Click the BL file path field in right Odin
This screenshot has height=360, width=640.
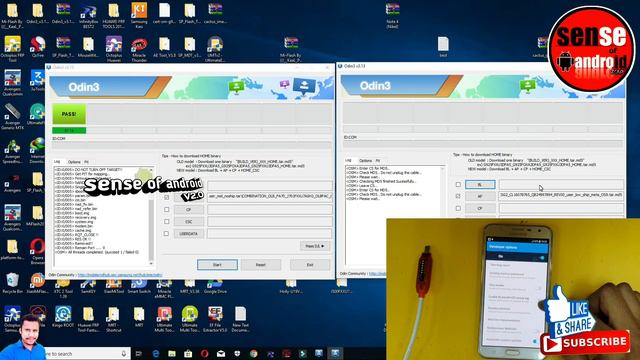pos(561,184)
